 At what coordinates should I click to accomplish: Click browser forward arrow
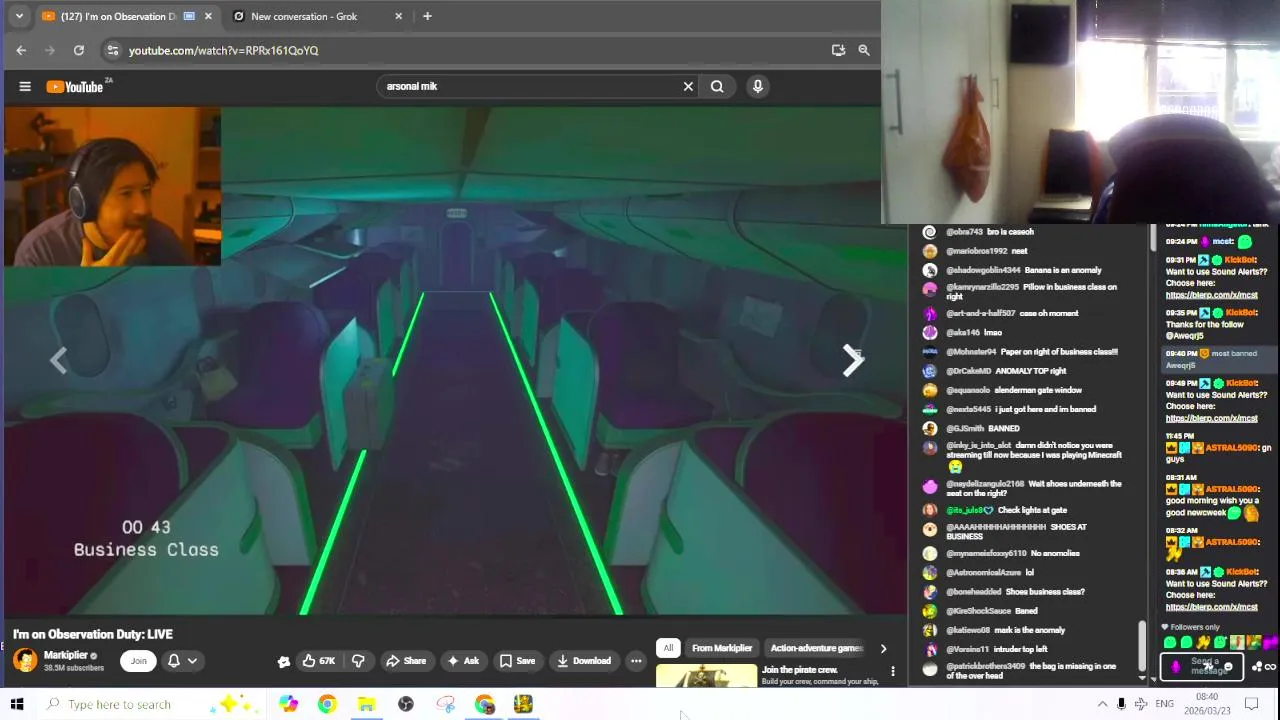coord(50,50)
